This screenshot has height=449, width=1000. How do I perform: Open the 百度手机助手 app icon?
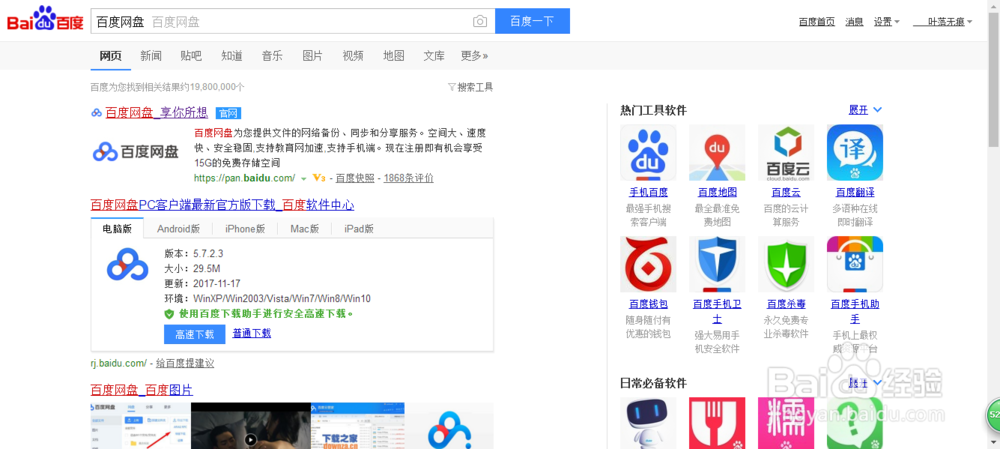[x=855, y=264]
